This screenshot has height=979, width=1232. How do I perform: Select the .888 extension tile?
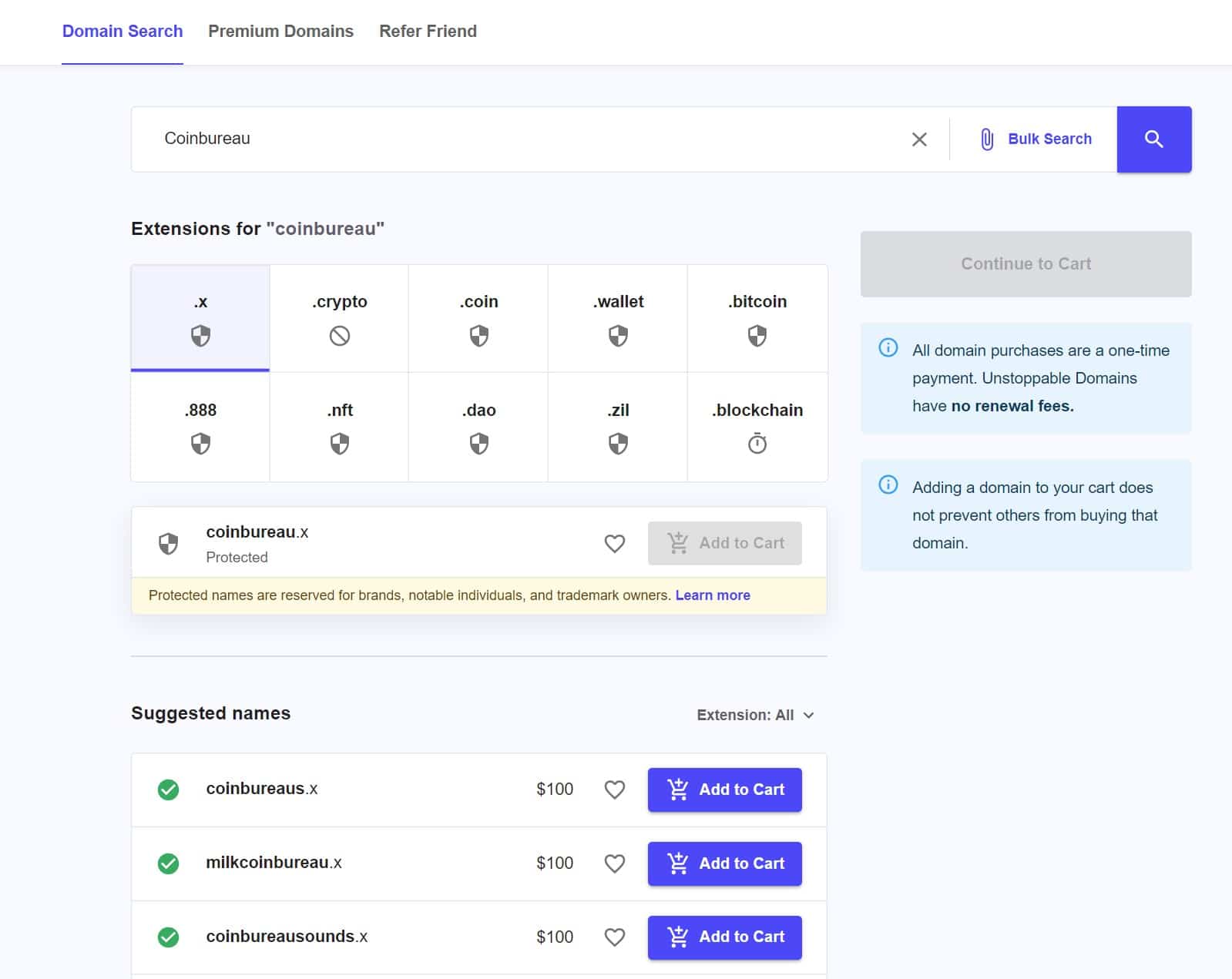200,427
